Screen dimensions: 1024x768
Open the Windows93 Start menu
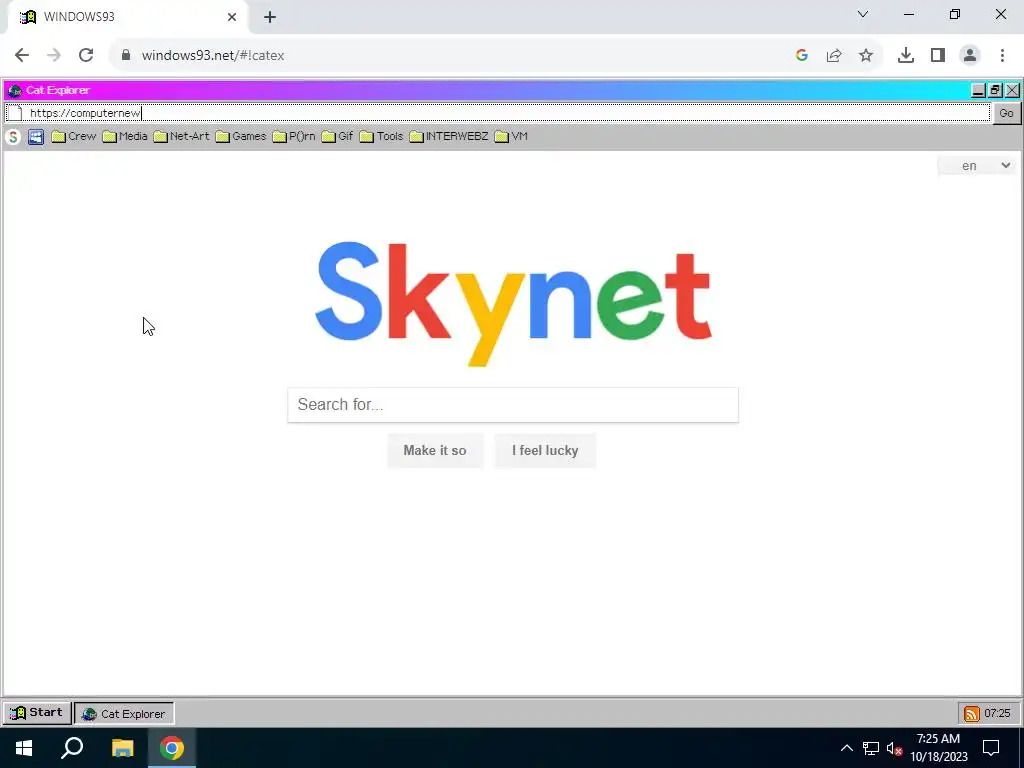point(37,712)
